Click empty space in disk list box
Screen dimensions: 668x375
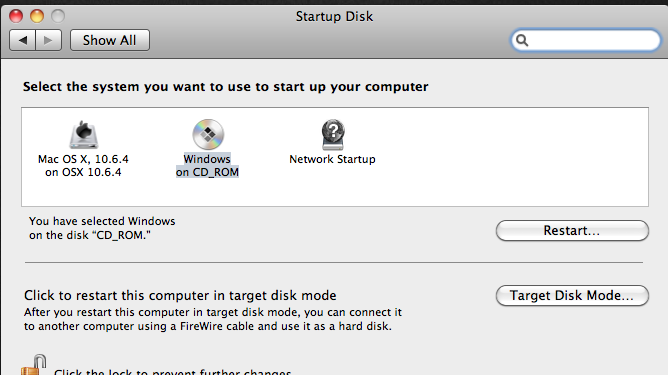pos(511,158)
